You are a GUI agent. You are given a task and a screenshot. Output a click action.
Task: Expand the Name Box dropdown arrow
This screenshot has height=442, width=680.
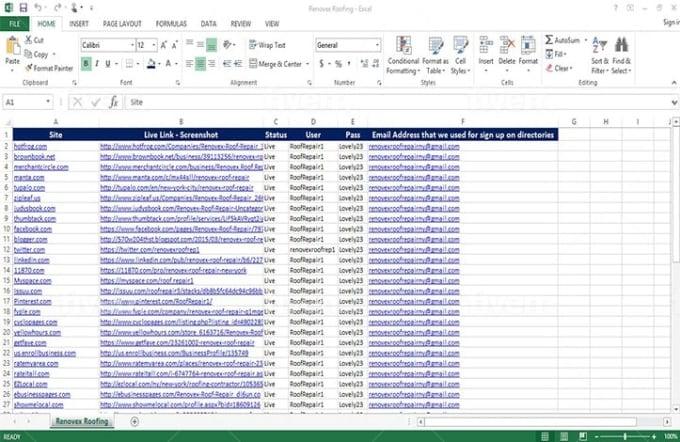48,102
